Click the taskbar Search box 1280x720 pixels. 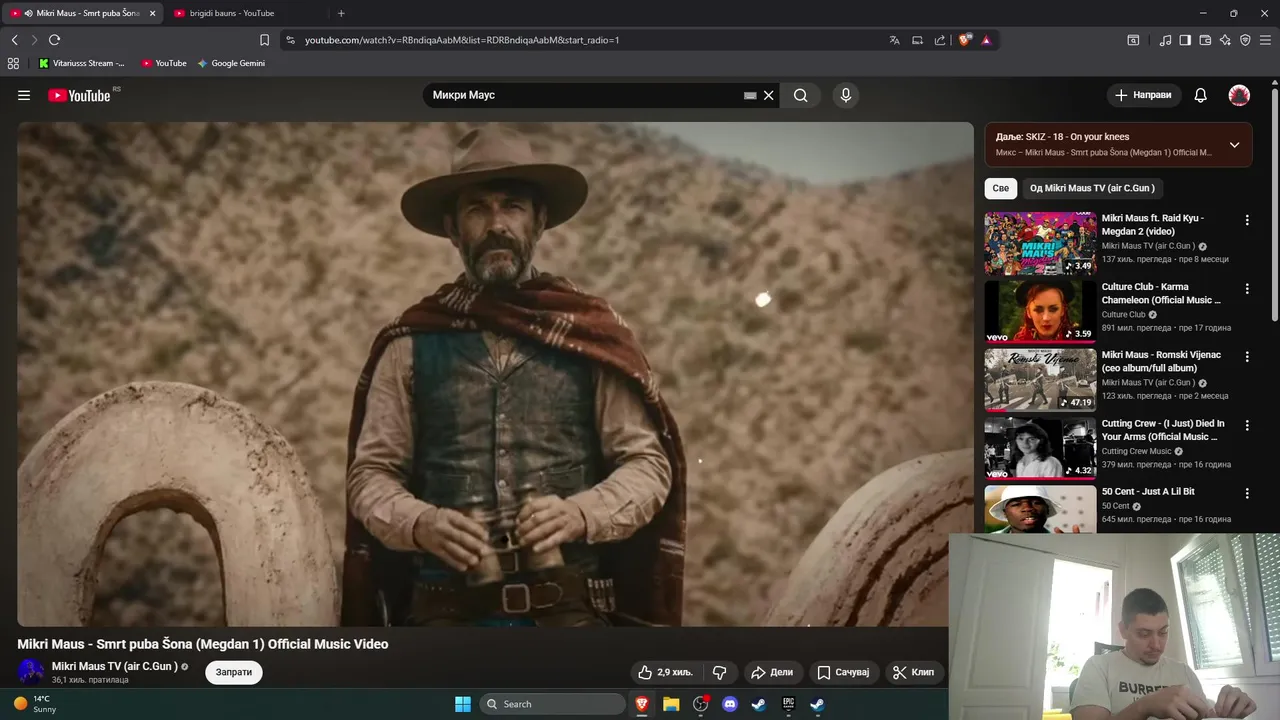(x=552, y=704)
